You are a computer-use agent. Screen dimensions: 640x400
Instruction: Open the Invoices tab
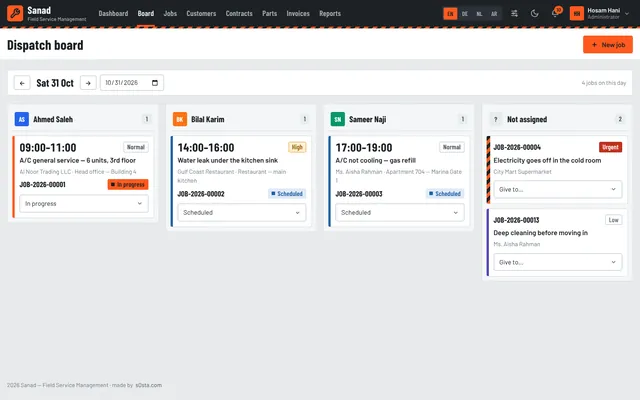[x=298, y=13]
